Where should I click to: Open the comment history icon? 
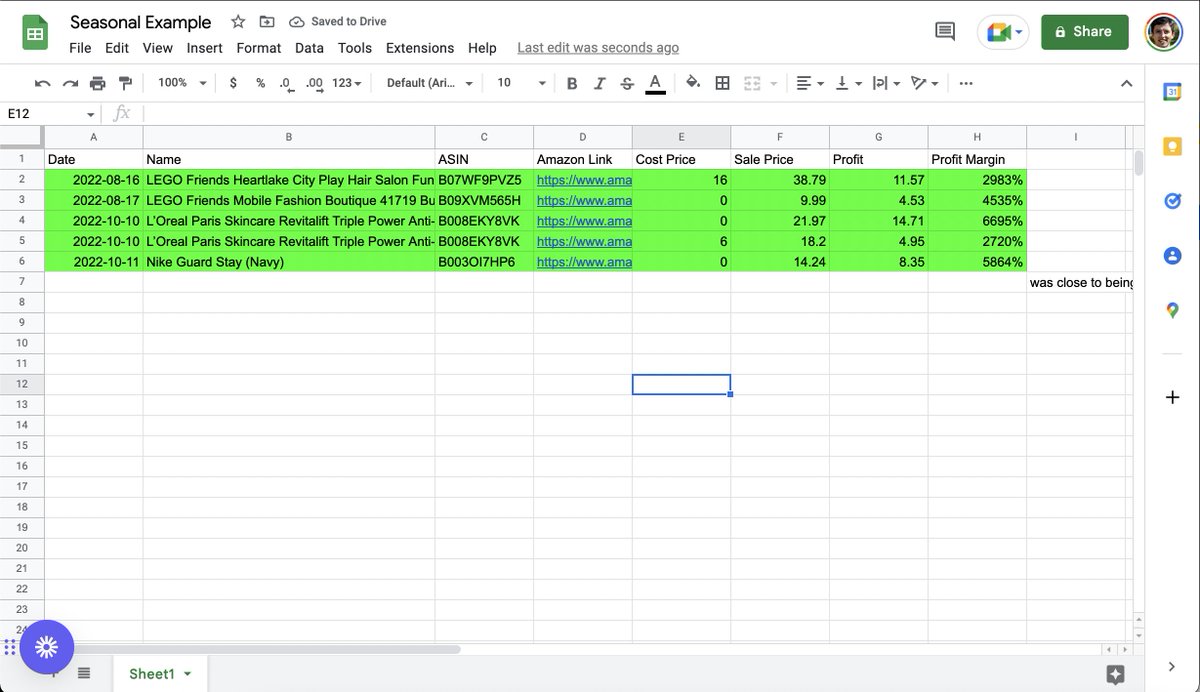[x=945, y=32]
